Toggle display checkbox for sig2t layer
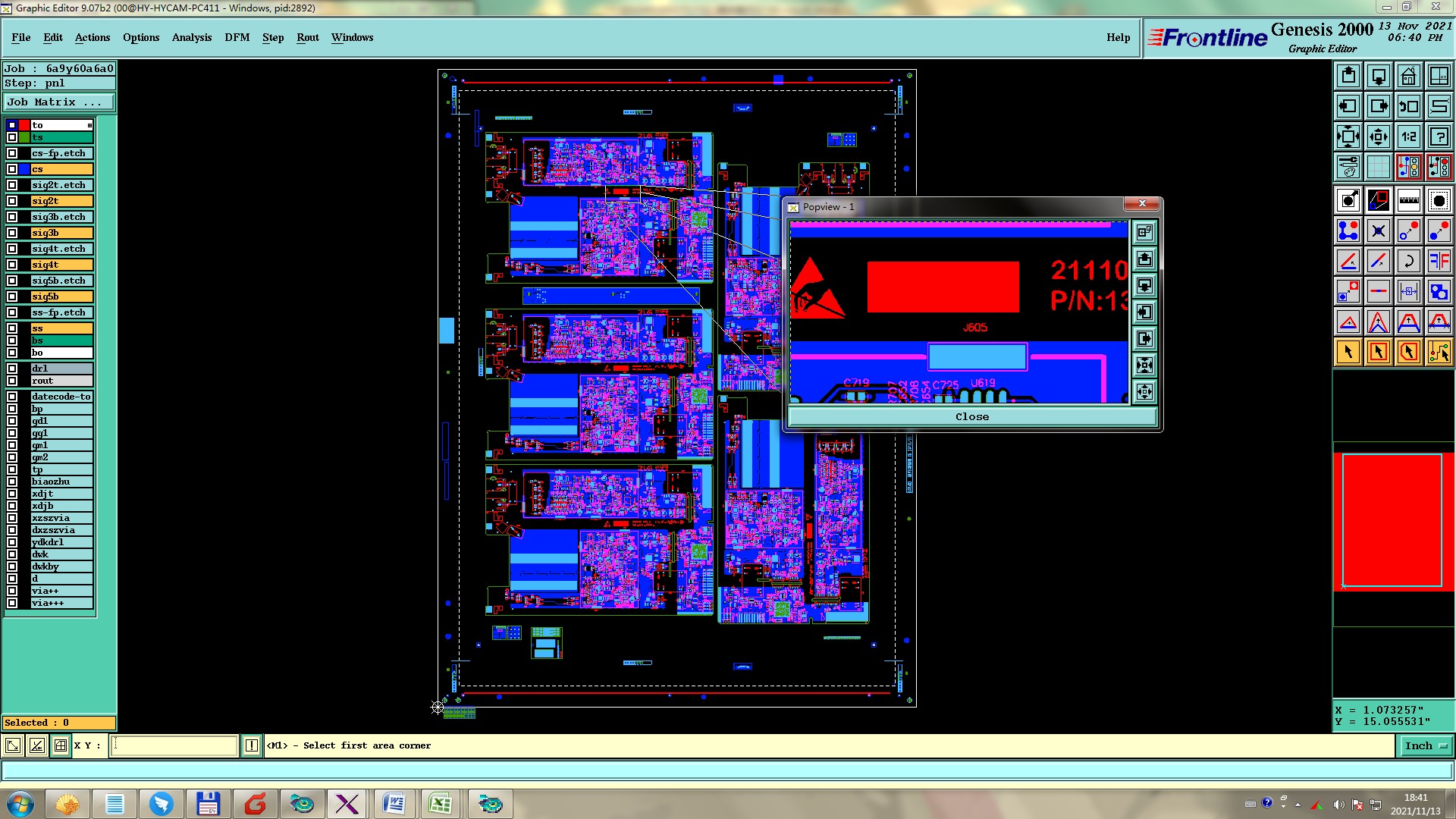Image resolution: width=1456 pixels, height=819 pixels. [x=12, y=201]
